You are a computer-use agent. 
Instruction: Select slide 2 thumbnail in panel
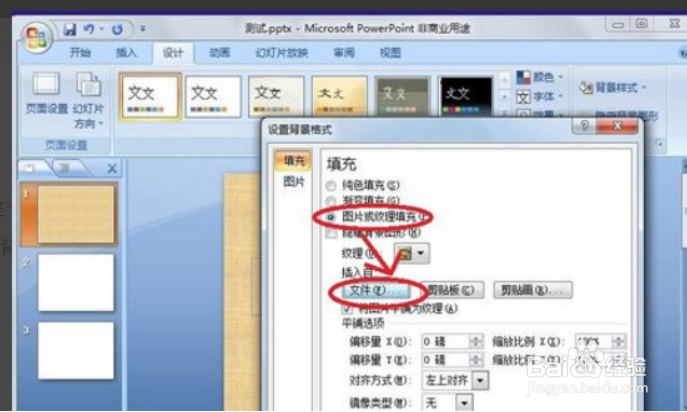(75, 283)
